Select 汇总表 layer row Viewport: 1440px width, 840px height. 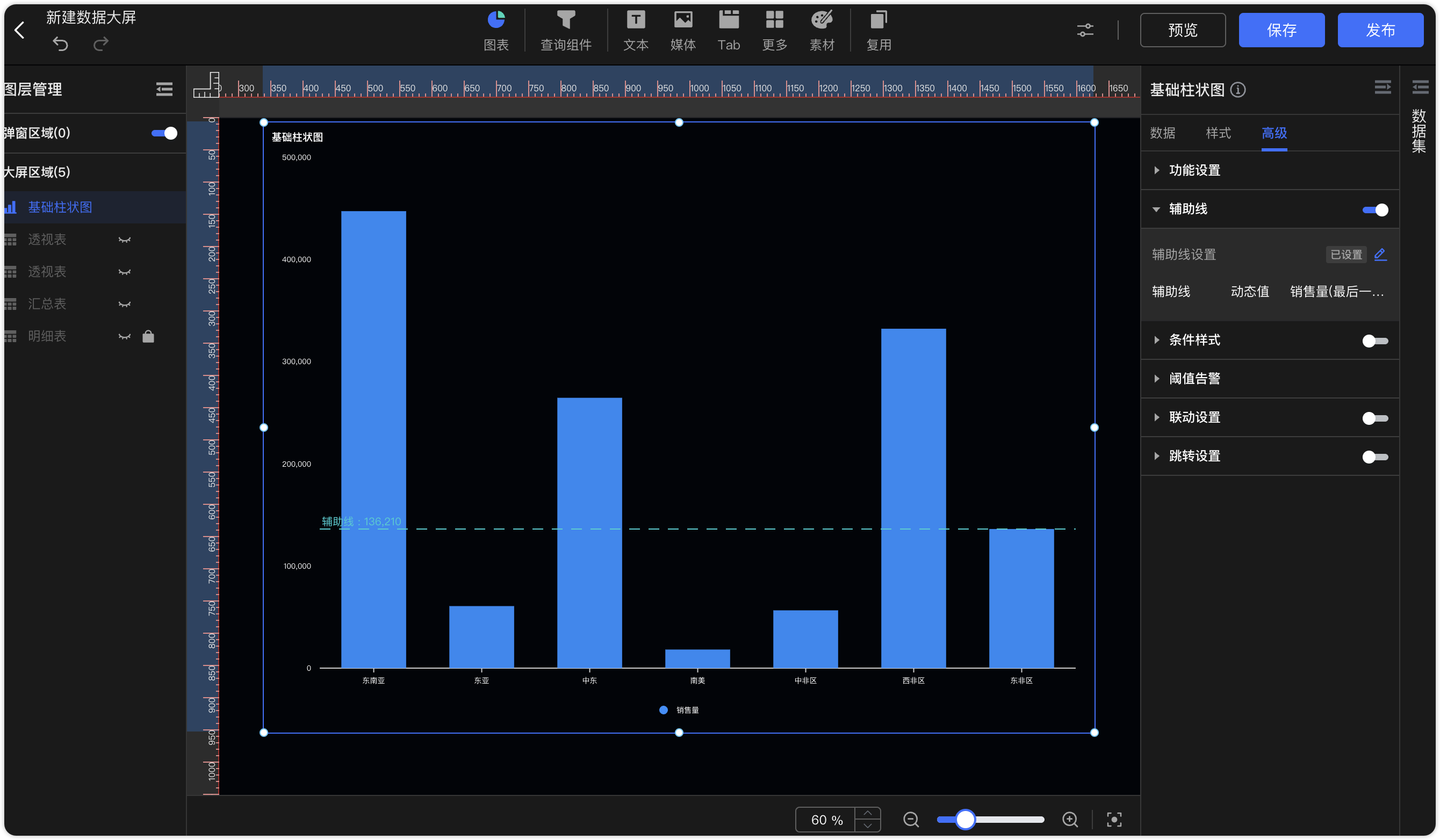tap(94, 304)
